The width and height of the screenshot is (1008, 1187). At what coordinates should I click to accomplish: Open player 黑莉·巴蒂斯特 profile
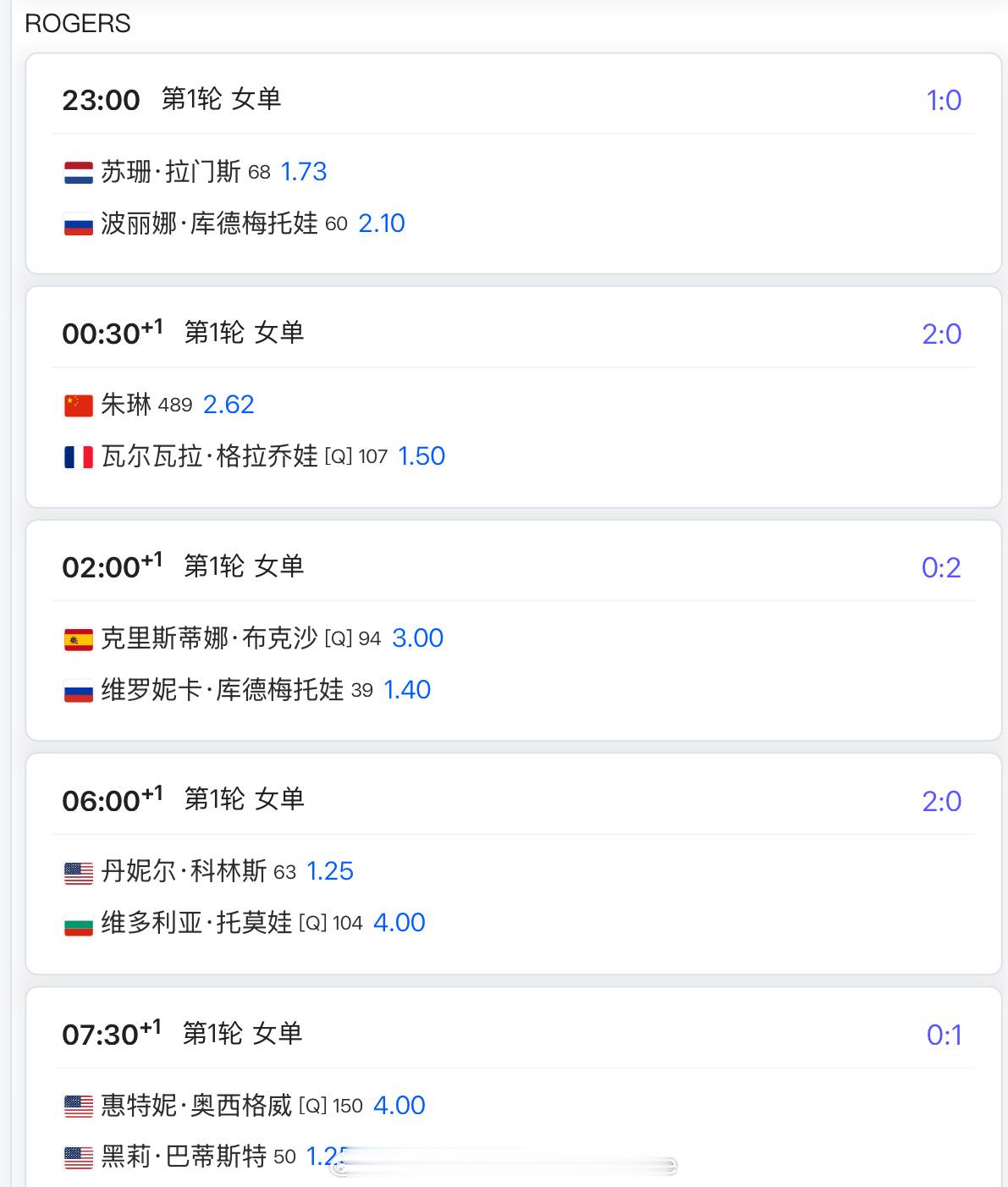click(184, 1157)
